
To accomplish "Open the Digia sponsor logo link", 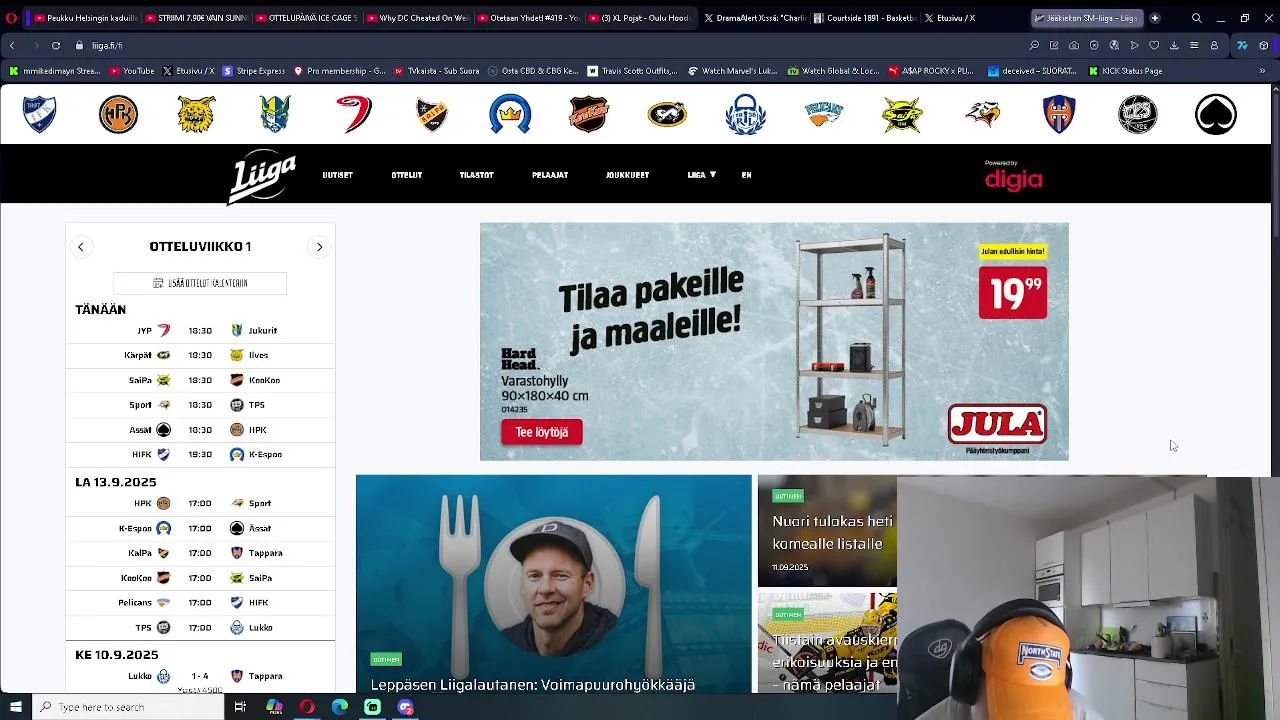I will [x=1013, y=175].
